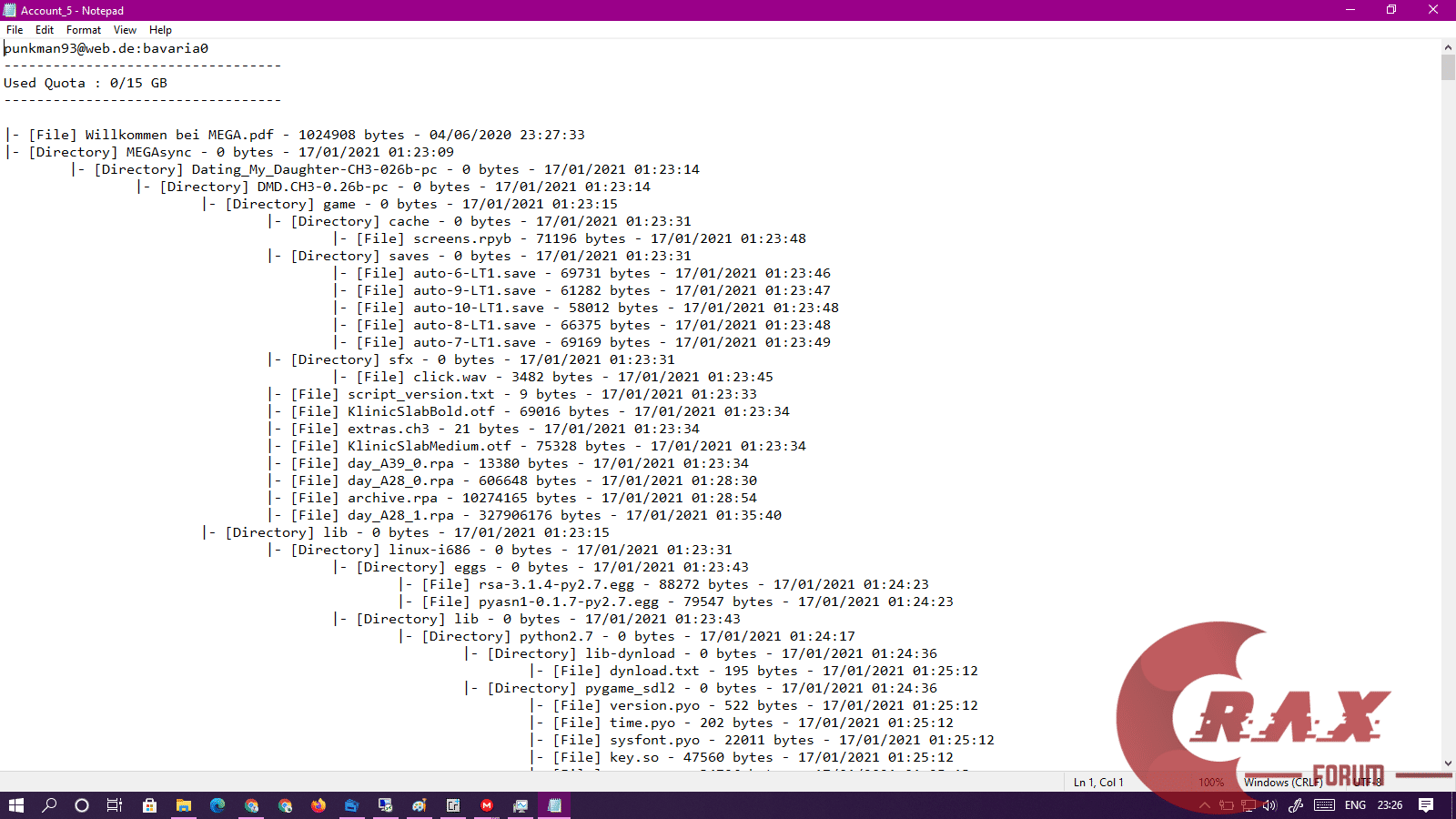Click the 'linux-i686' directory line
Screen dimensions: 1456x819
500,550
